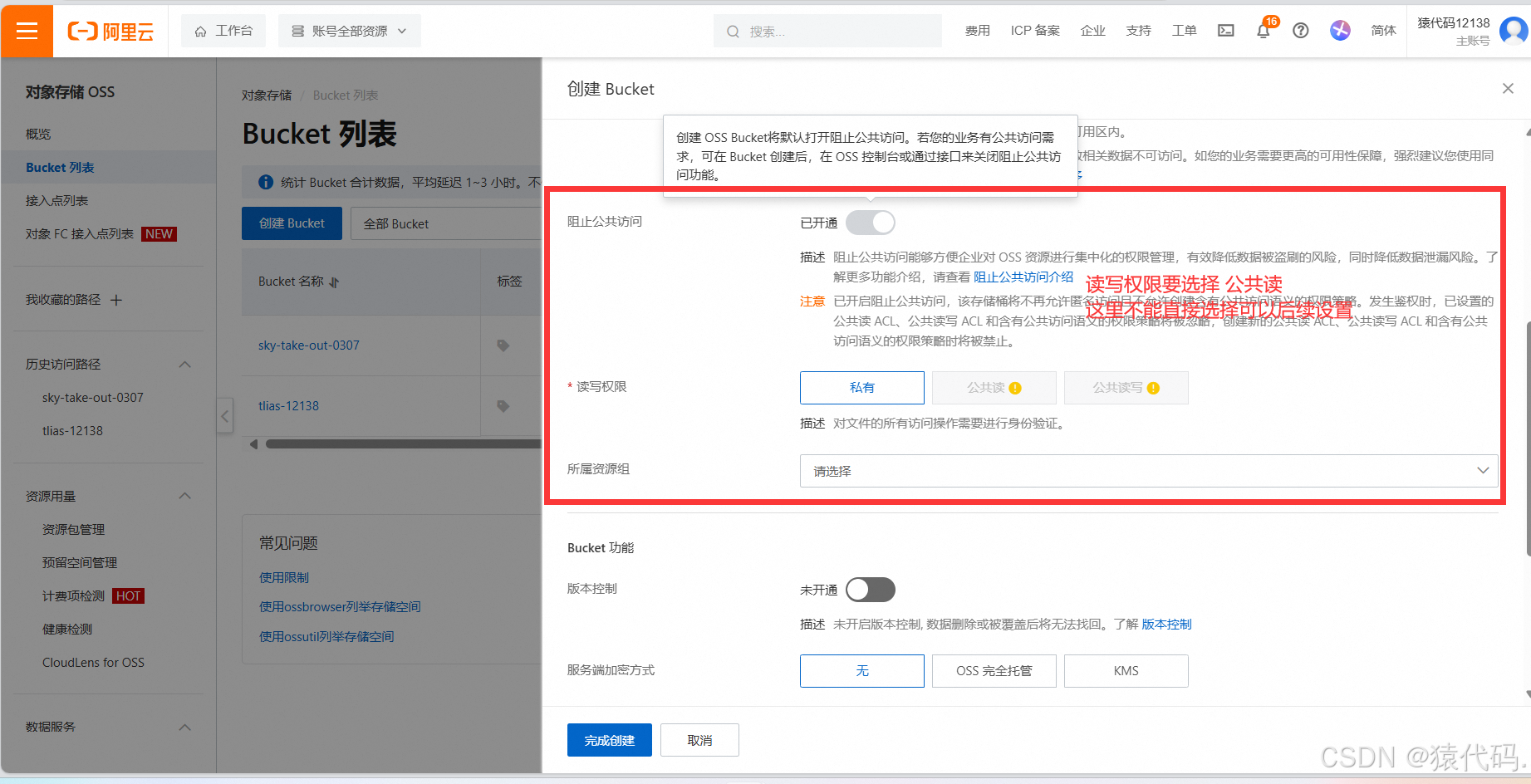Open 计费项检测 in sidebar

73,596
